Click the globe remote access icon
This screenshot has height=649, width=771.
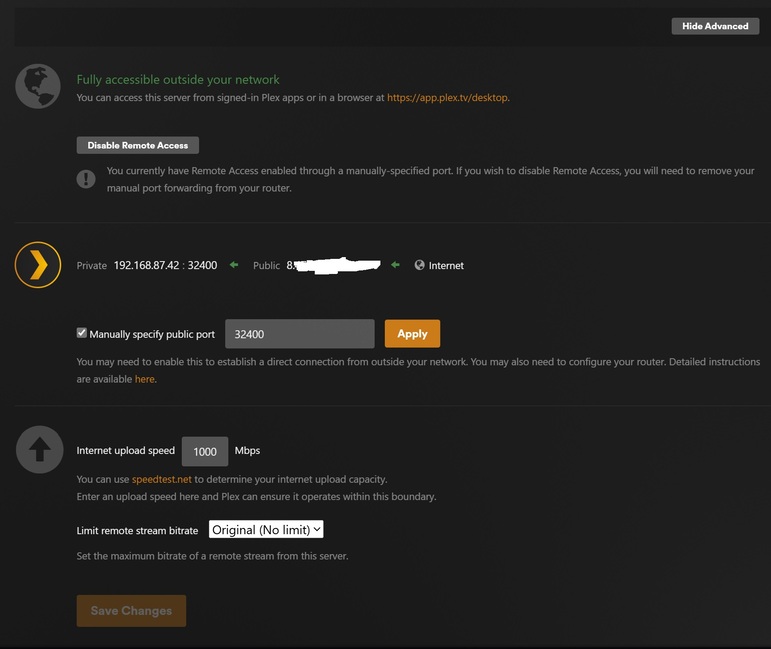[38, 86]
